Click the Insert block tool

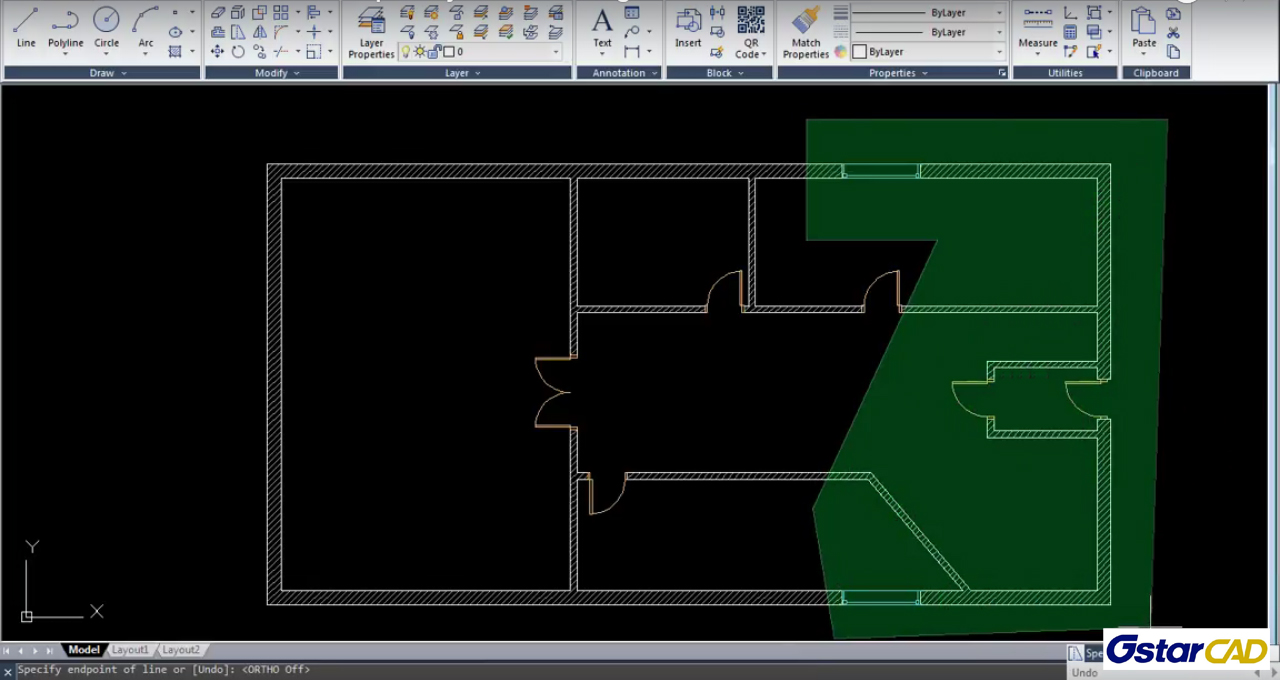688,27
